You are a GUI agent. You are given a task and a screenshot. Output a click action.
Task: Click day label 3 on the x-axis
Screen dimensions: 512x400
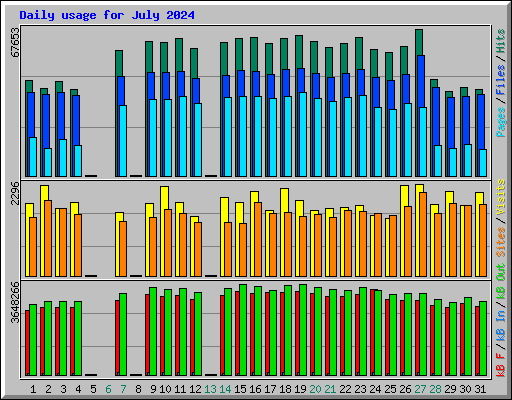[63, 389]
